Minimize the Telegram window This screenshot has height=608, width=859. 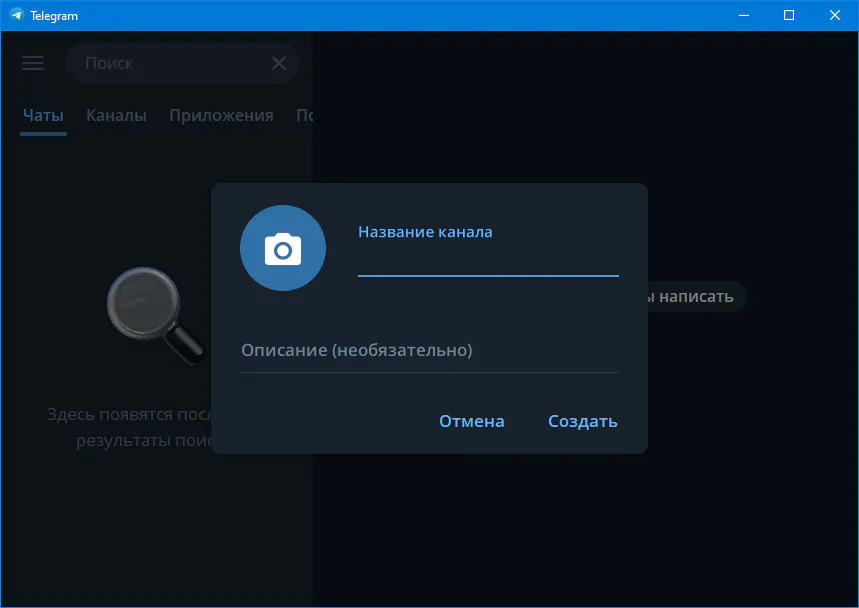point(743,15)
